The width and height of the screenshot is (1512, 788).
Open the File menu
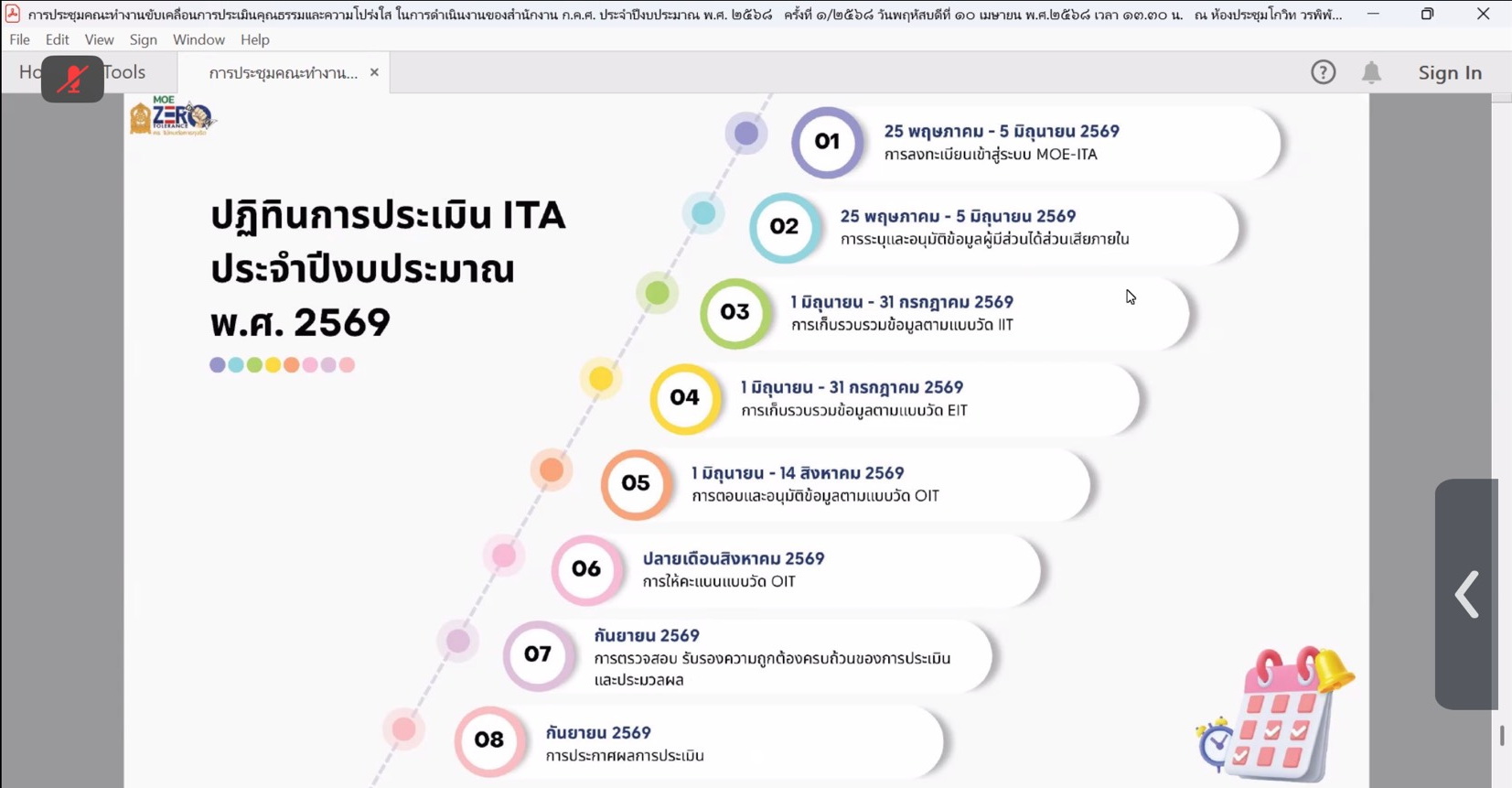(19, 39)
